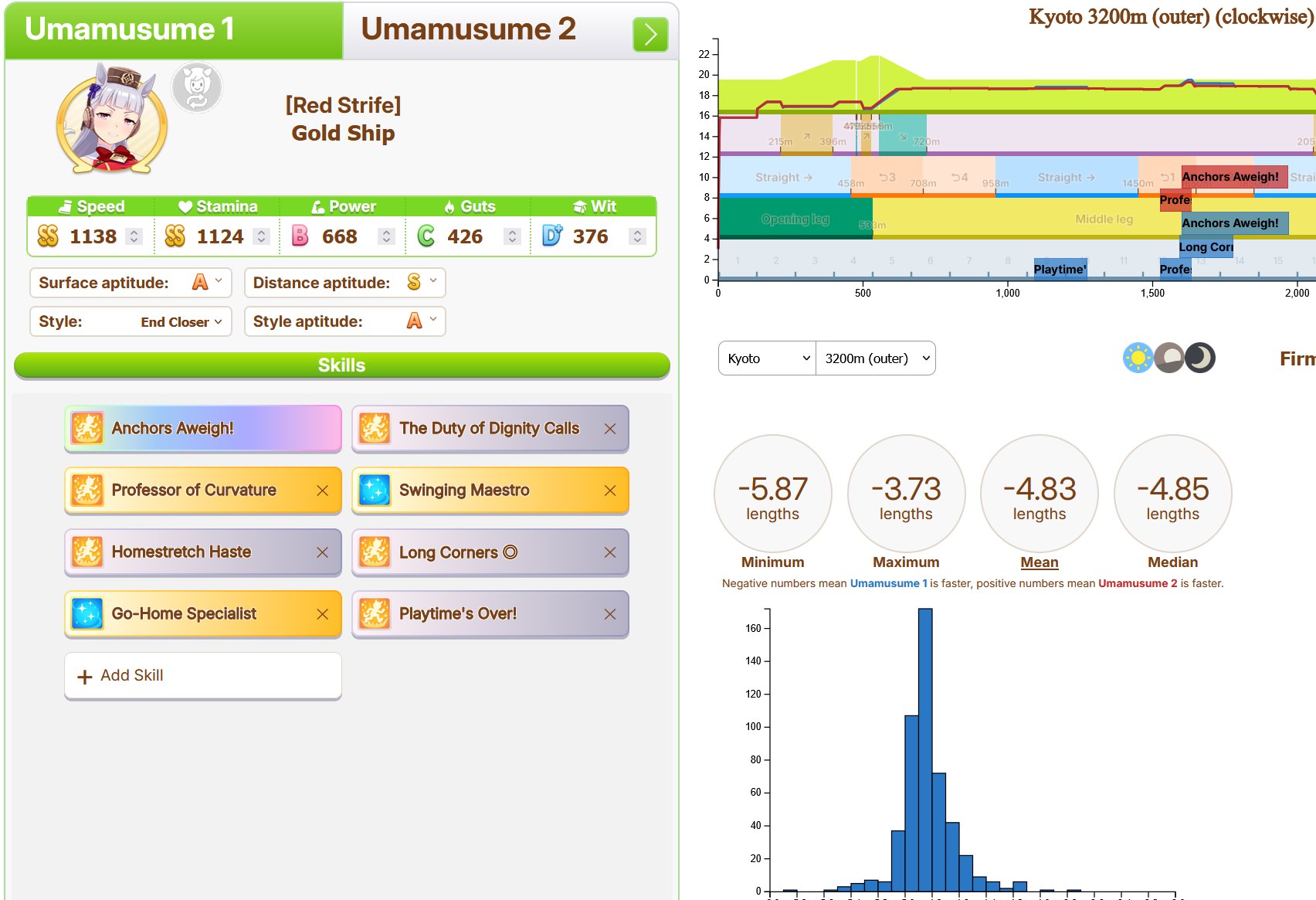The width and height of the screenshot is (1316, 900).
Task: Click the Playtime's Over! skill icon
Action: (x=375, y=613)
